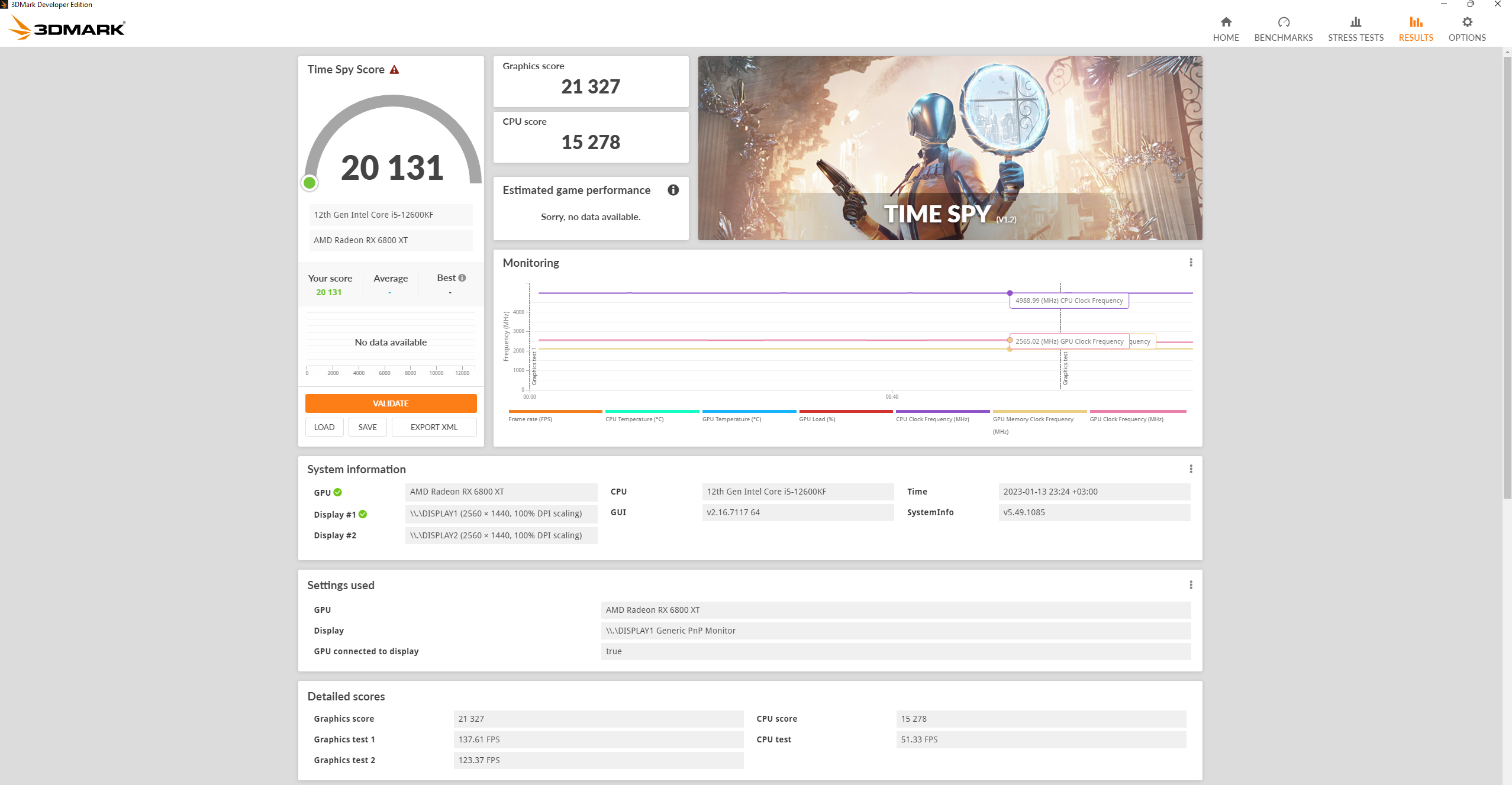Screen dimensions: 1512x785
Task: Click the Export XML button
Action: click(434, 427)
